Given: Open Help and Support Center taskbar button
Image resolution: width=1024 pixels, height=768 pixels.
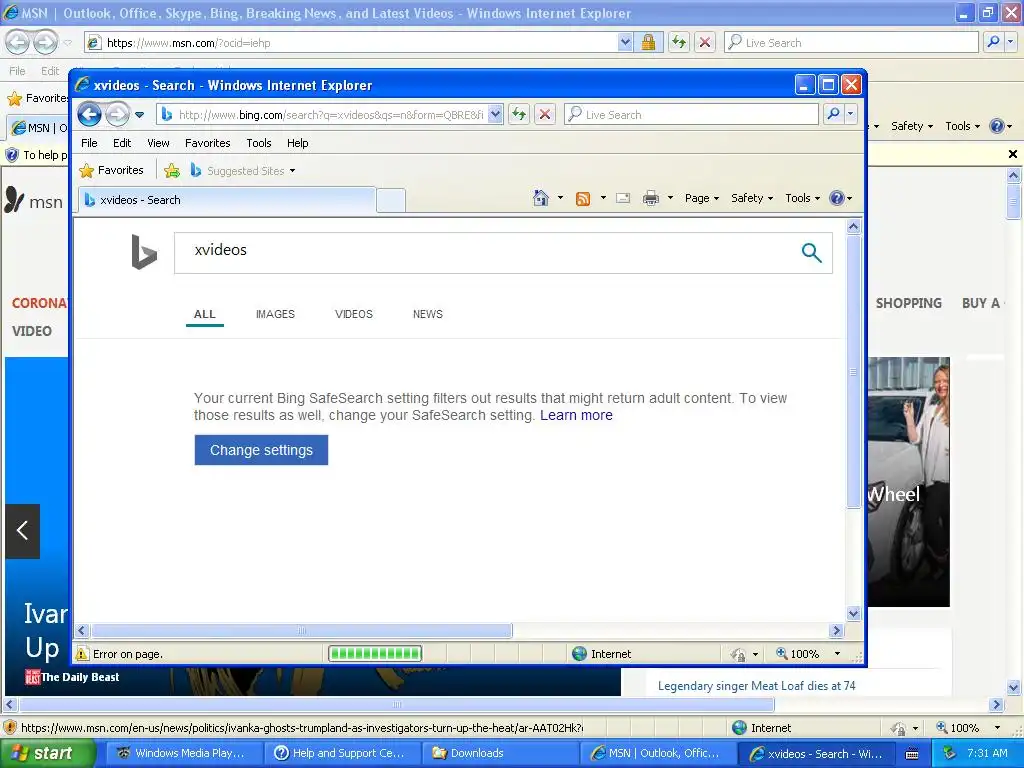Looking at the screenshot, I should click(342, 754).
